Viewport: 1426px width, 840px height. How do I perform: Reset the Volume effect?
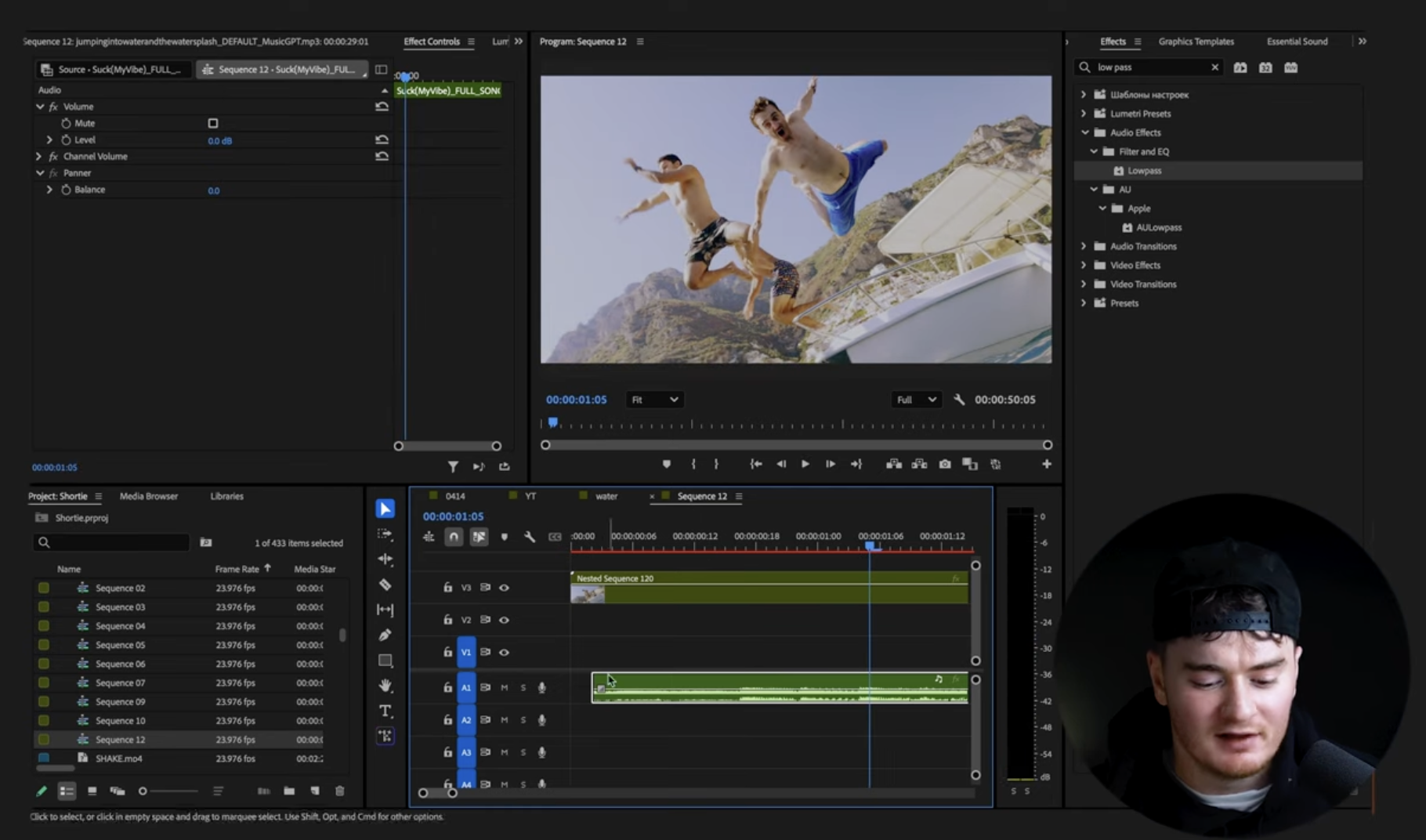382,107
